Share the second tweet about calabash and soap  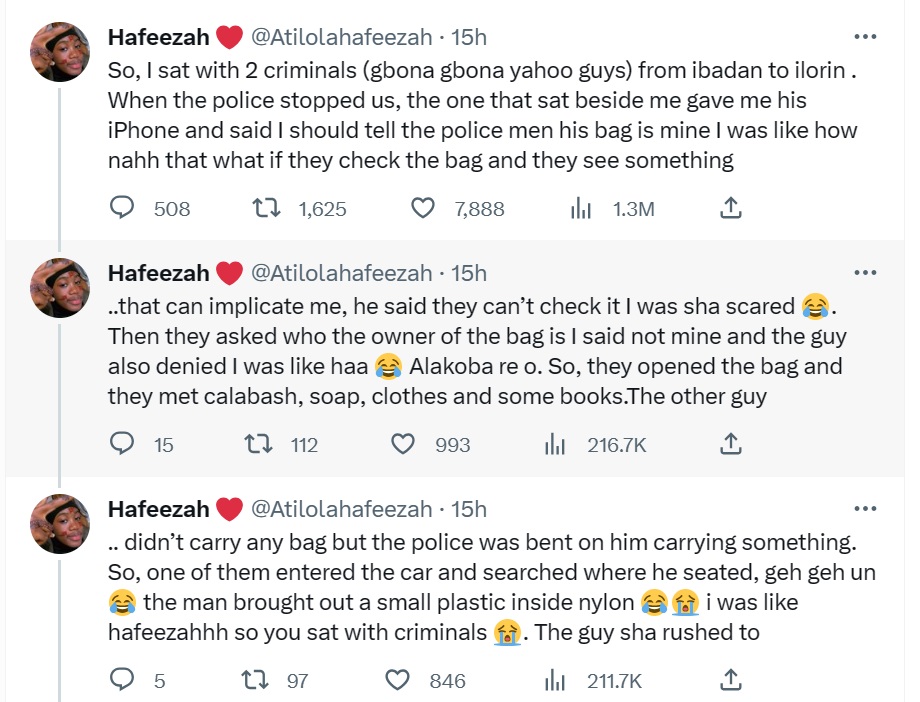point(731,444)
